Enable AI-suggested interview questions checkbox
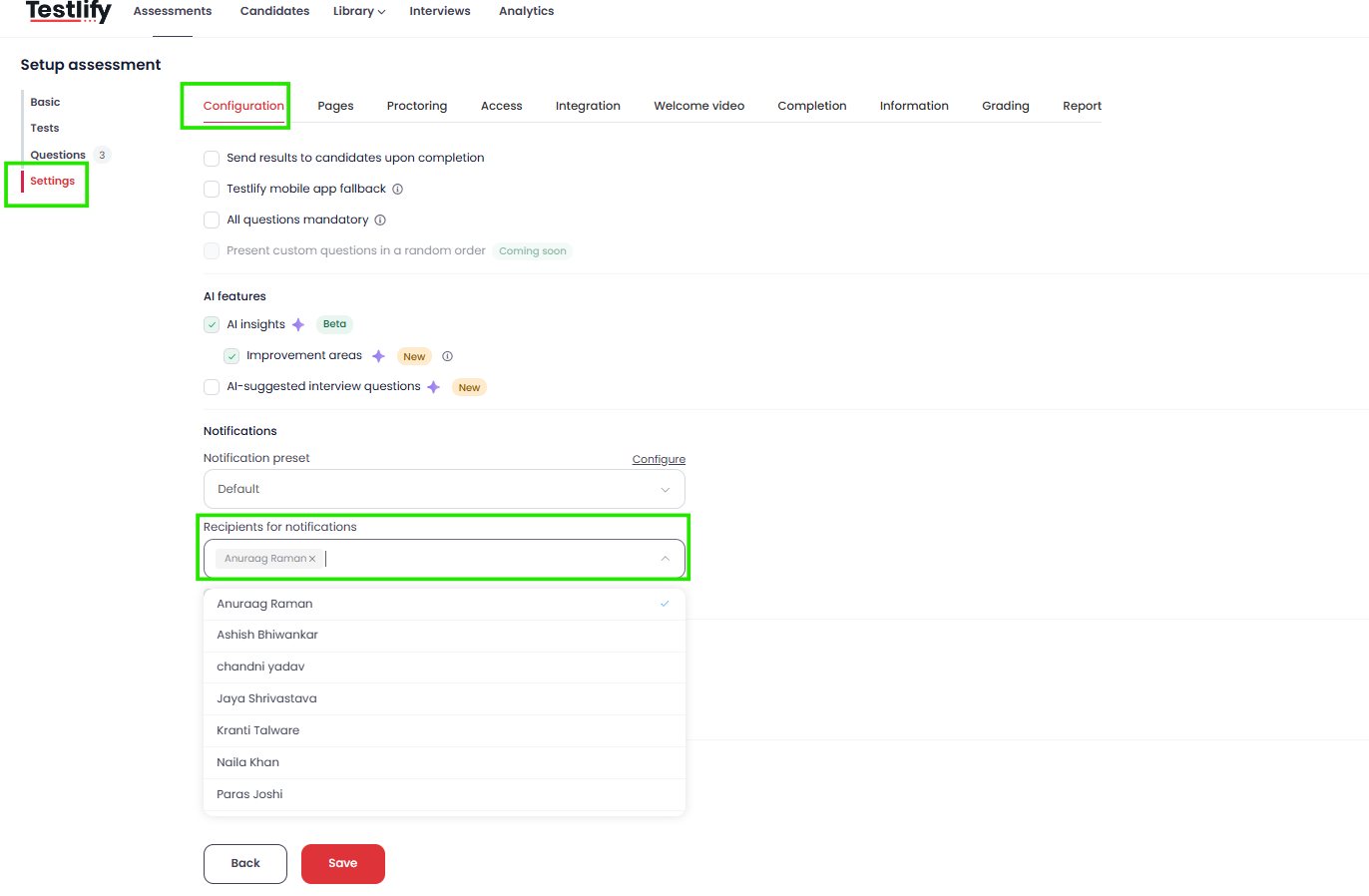Image resolution: width=1369 pixels, height=896 pixels. tap(212, 387)
